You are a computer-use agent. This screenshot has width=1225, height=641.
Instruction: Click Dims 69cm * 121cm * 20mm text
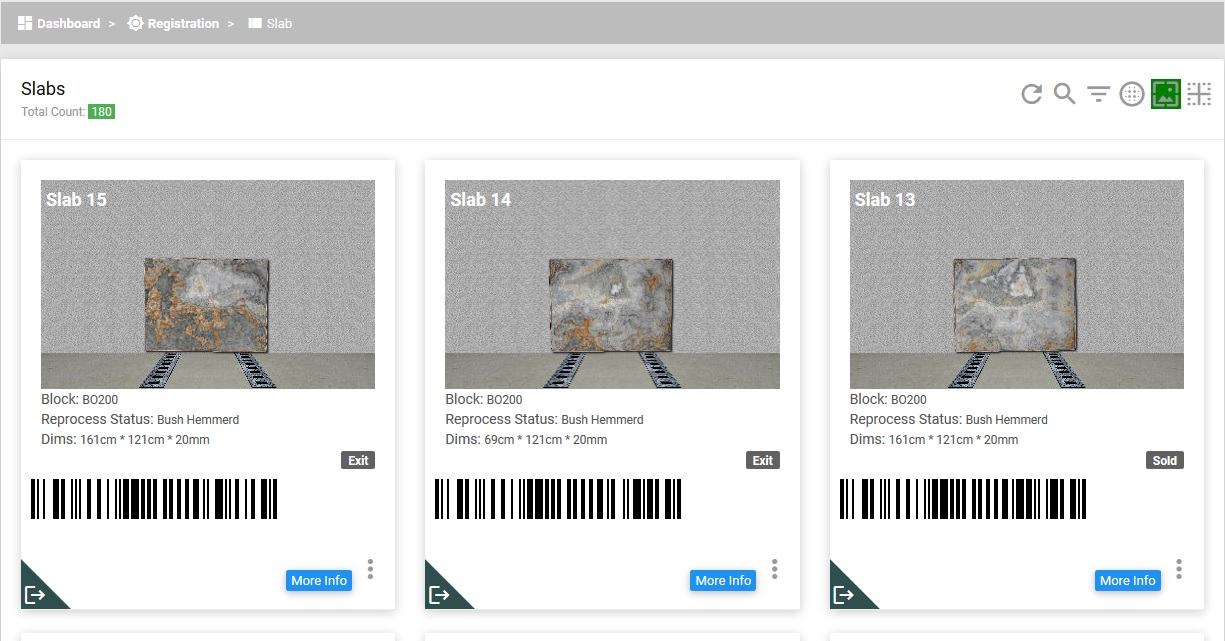526,439
